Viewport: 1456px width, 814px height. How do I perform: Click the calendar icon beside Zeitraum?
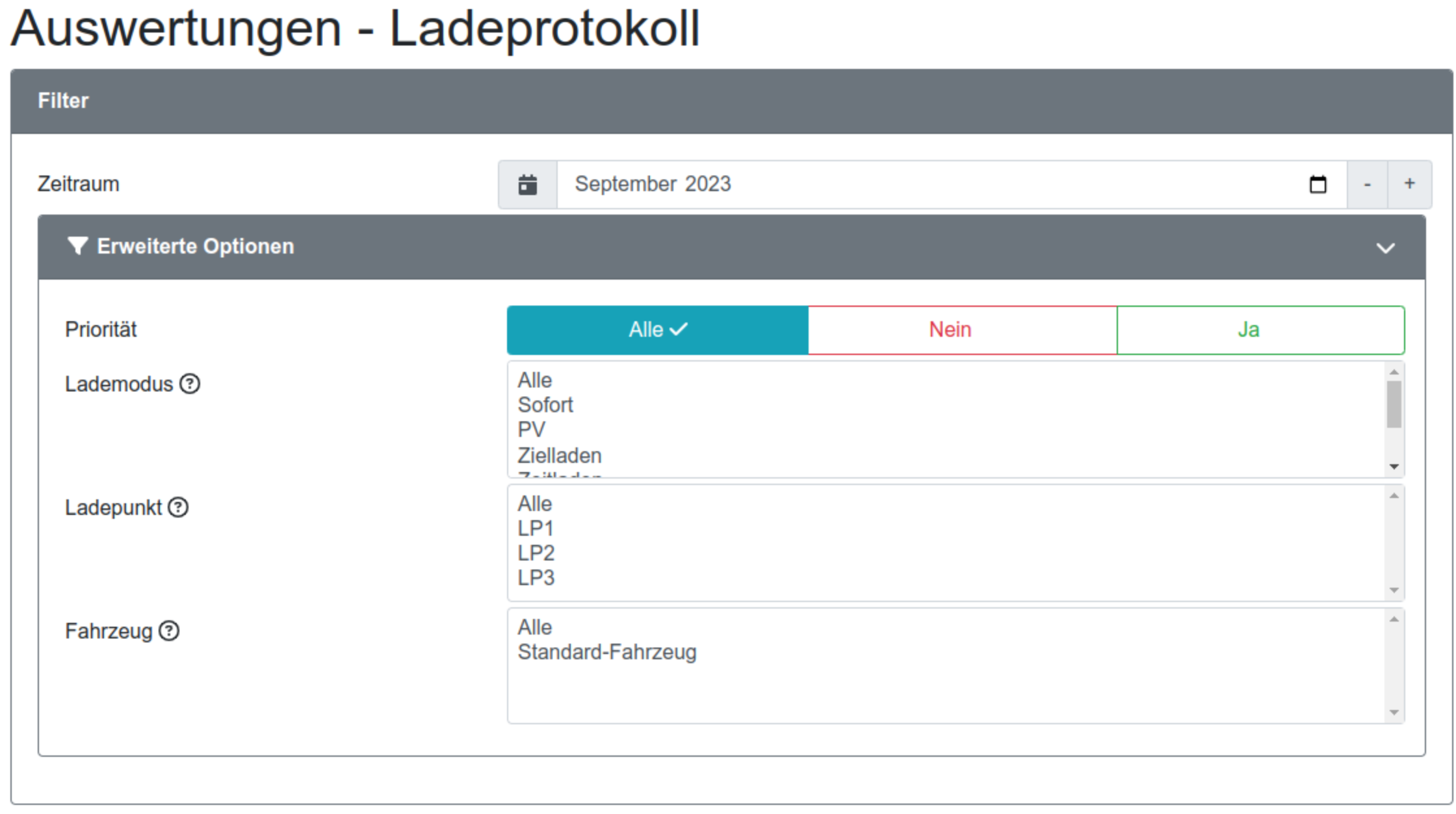tap(527, 185)
